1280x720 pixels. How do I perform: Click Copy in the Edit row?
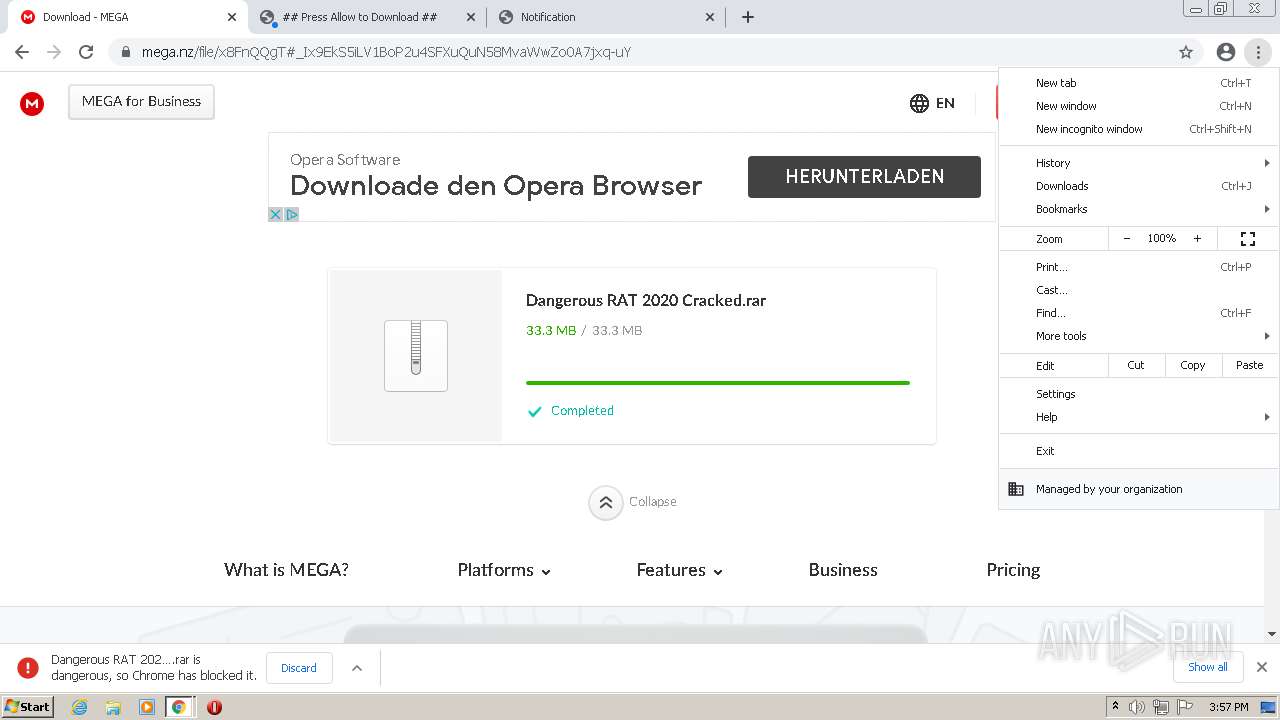point(1193,365)
